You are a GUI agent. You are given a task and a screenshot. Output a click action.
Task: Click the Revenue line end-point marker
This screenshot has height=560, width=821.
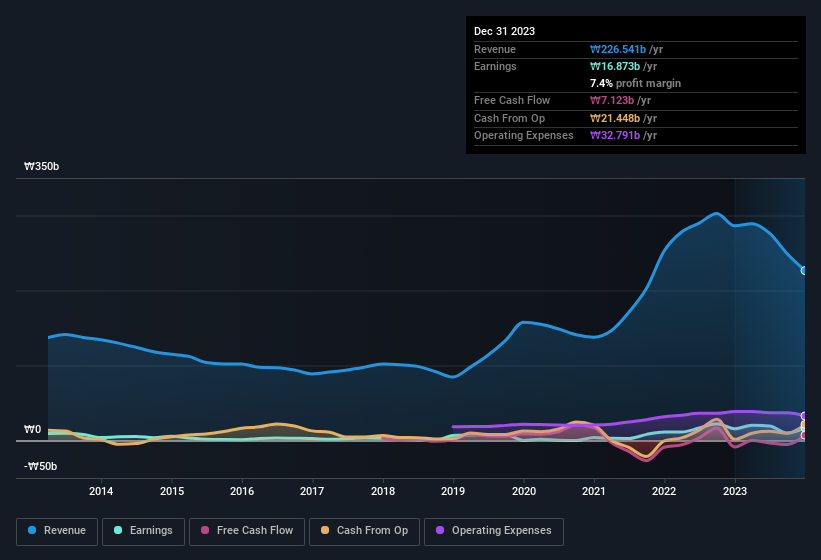(804, 270)
